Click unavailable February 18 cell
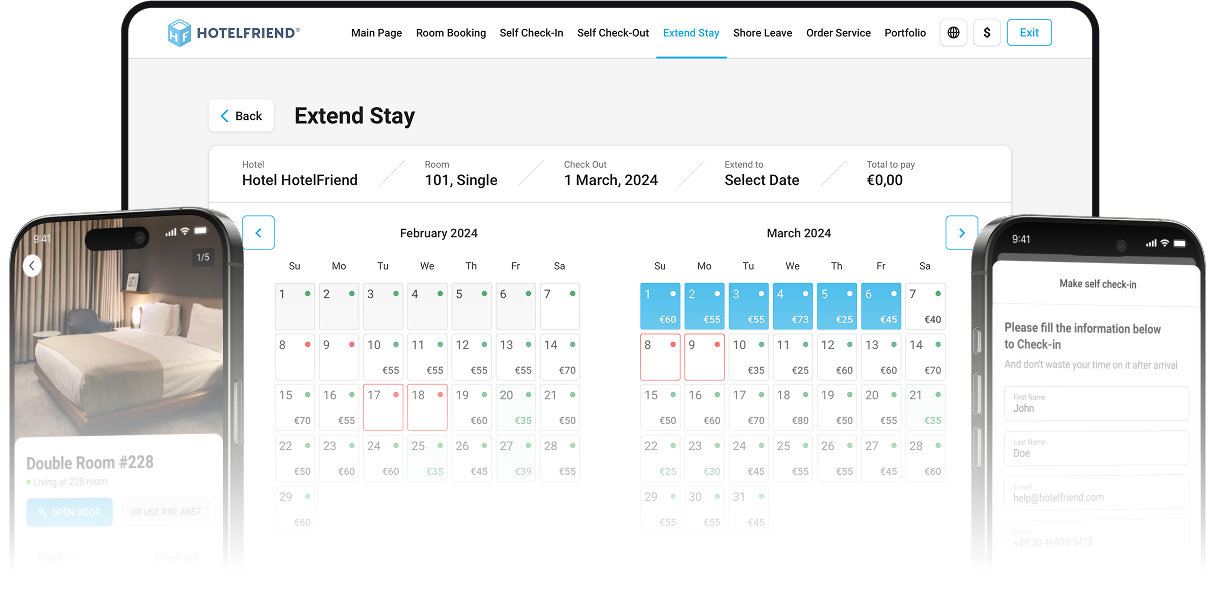1206x599 pixels. pyautogui.click(x=427, y=408)
